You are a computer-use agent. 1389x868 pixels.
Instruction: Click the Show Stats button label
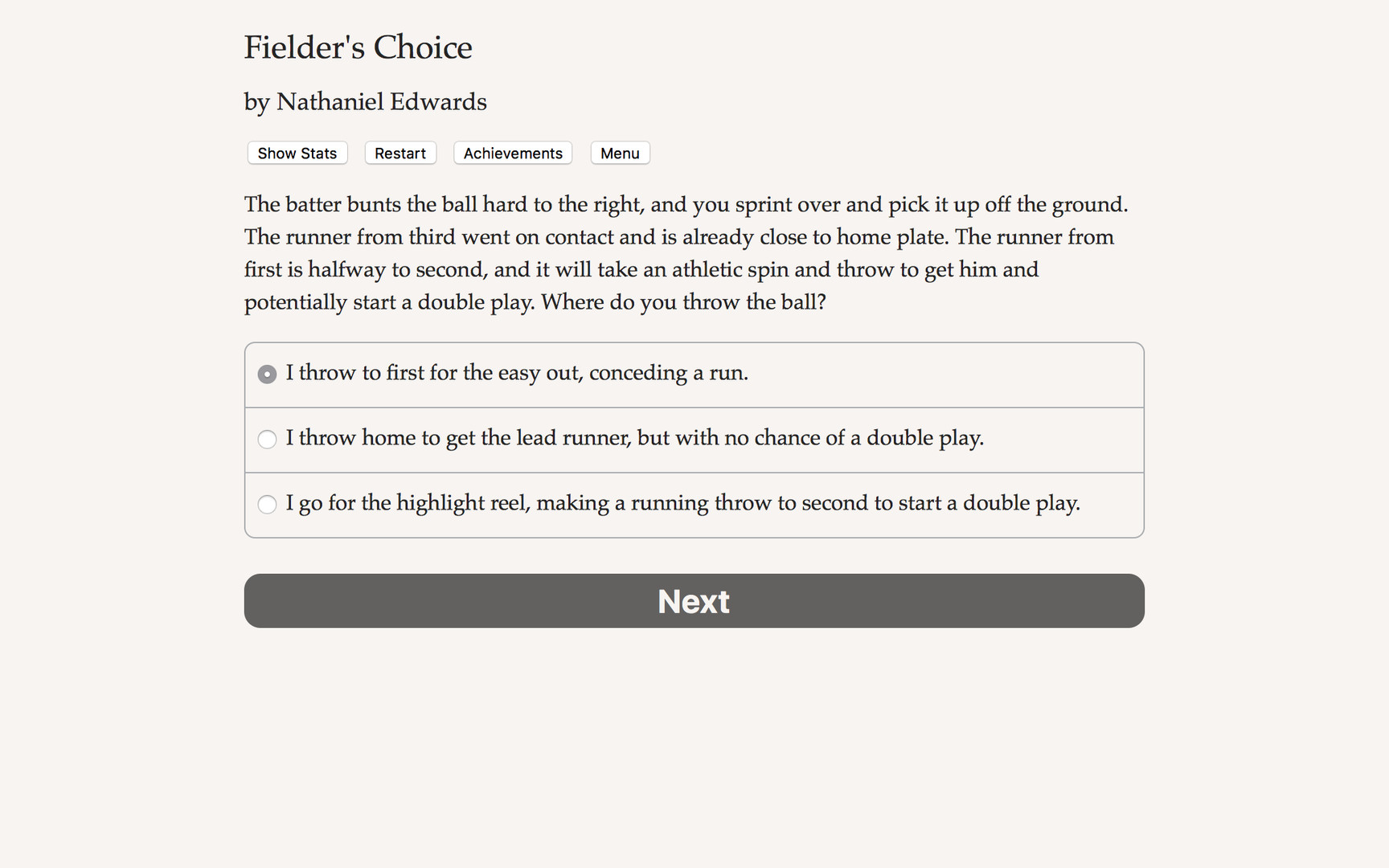[296, 153]
